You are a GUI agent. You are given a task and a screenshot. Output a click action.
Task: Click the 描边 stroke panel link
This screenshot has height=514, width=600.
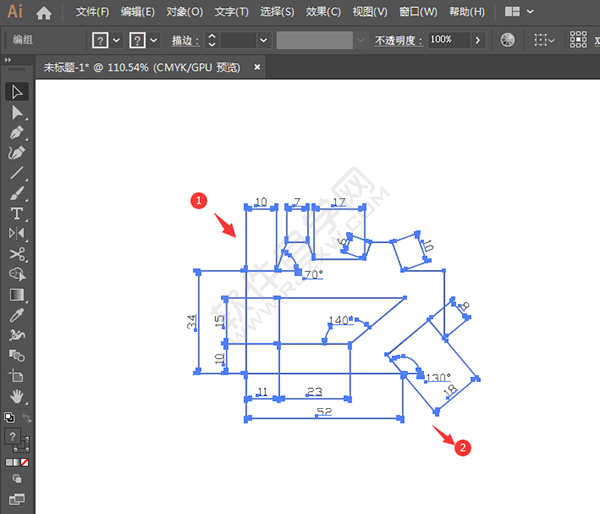(x=185, y=40)
